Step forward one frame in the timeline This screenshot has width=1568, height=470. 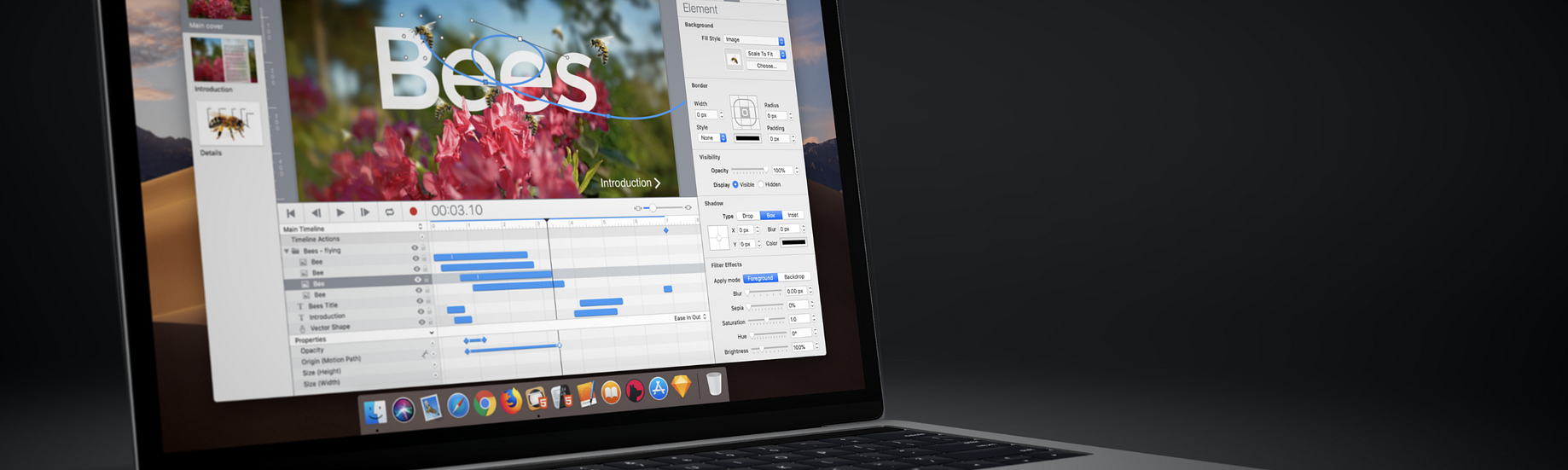point(365,212)
